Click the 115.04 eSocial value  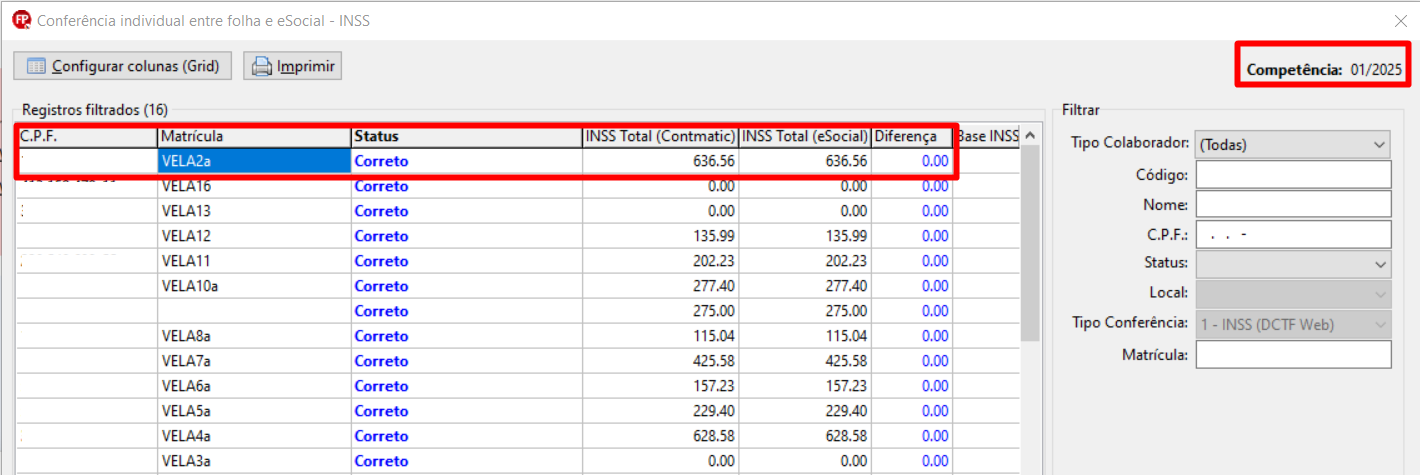point(846,336)
